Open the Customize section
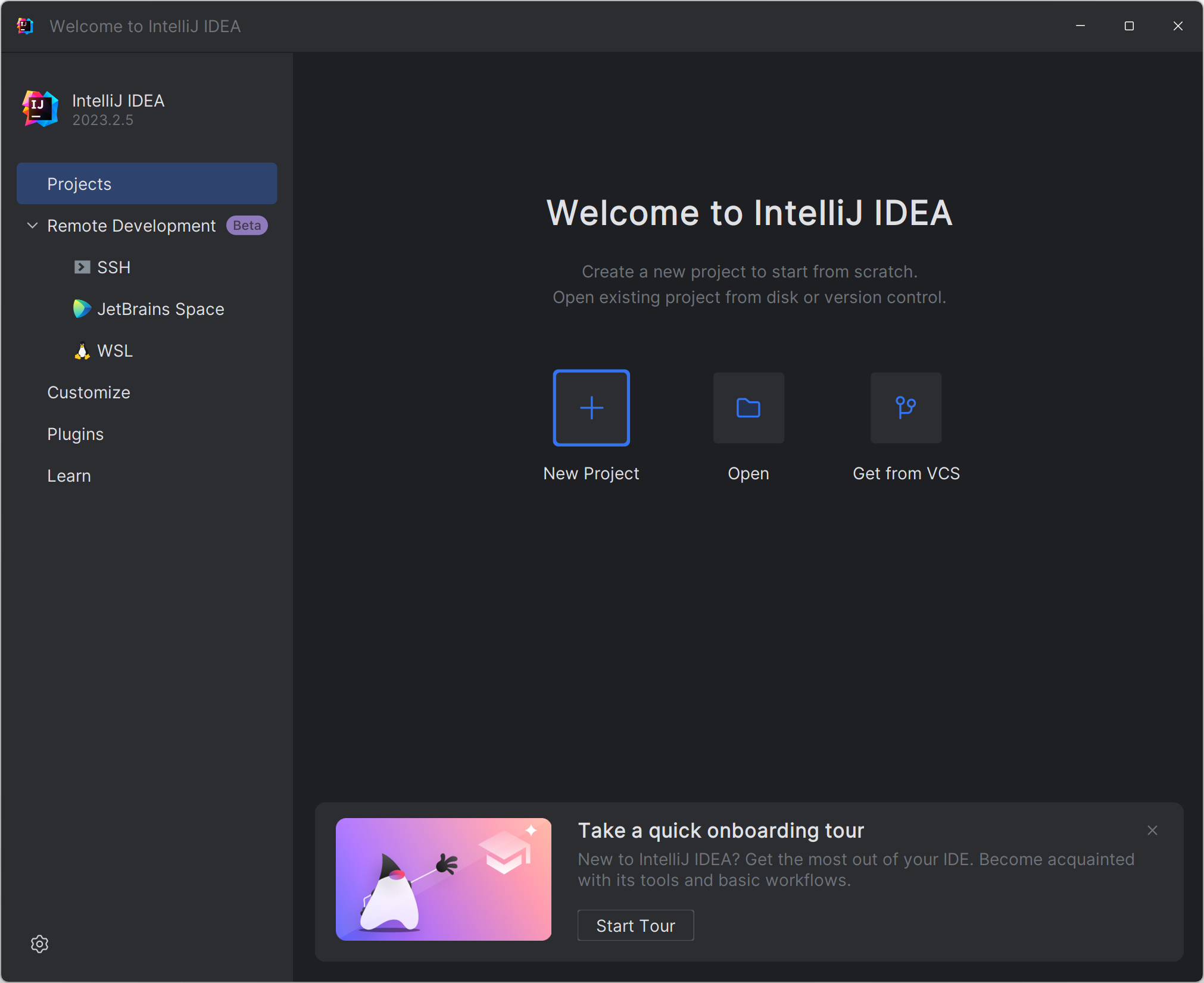 [x=89, y=392]
